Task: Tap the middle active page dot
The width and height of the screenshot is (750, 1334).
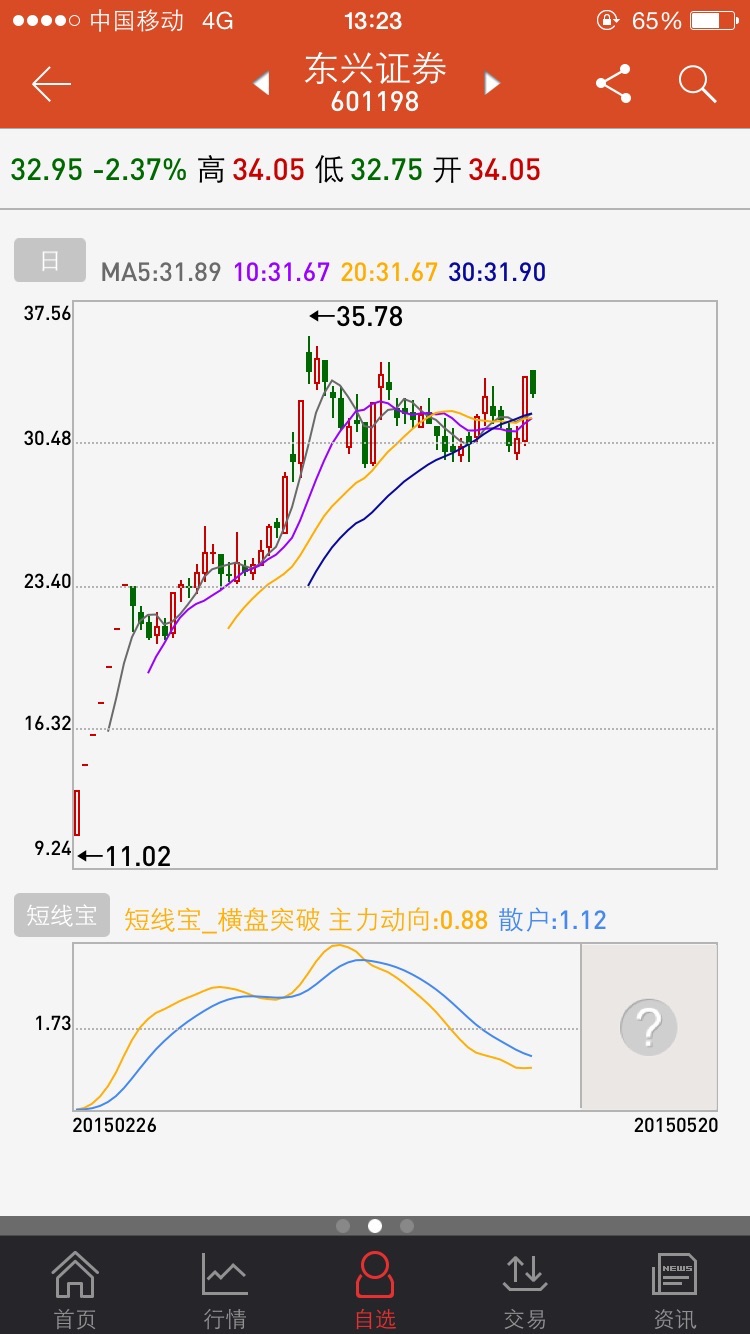Action: pos(375,1226)
